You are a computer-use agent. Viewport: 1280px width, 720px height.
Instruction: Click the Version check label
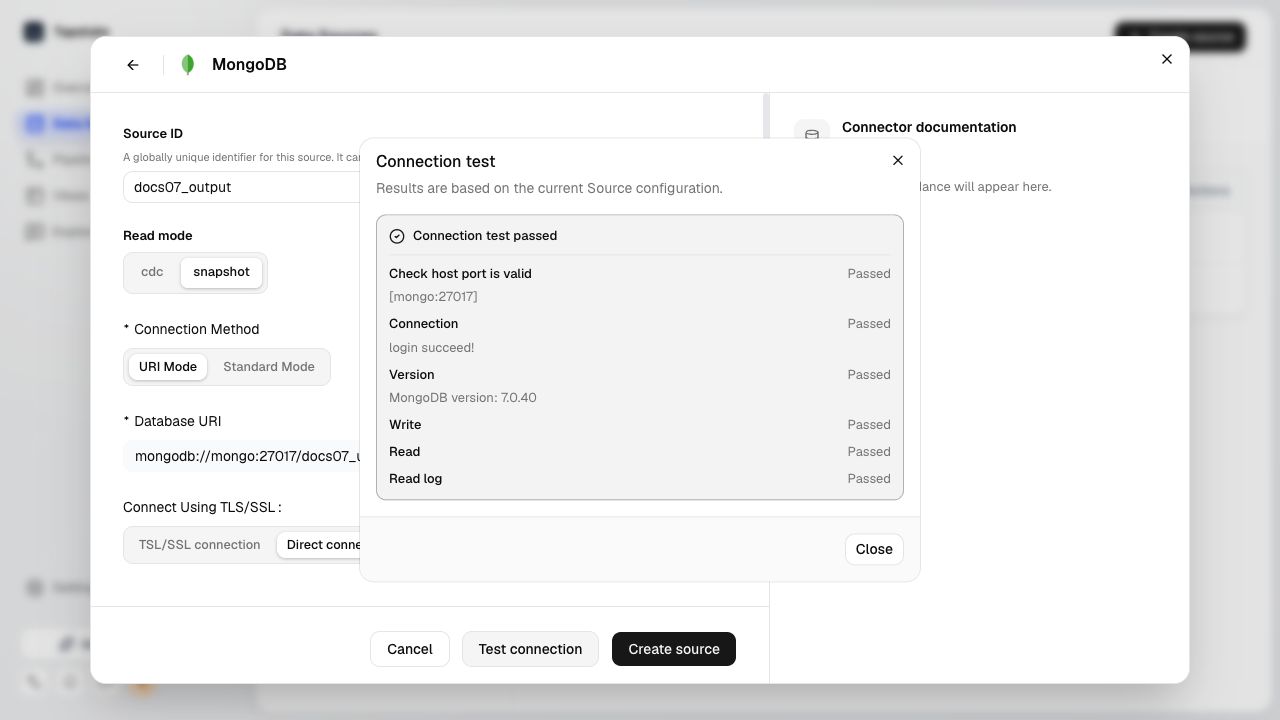(x=412, y=375)
